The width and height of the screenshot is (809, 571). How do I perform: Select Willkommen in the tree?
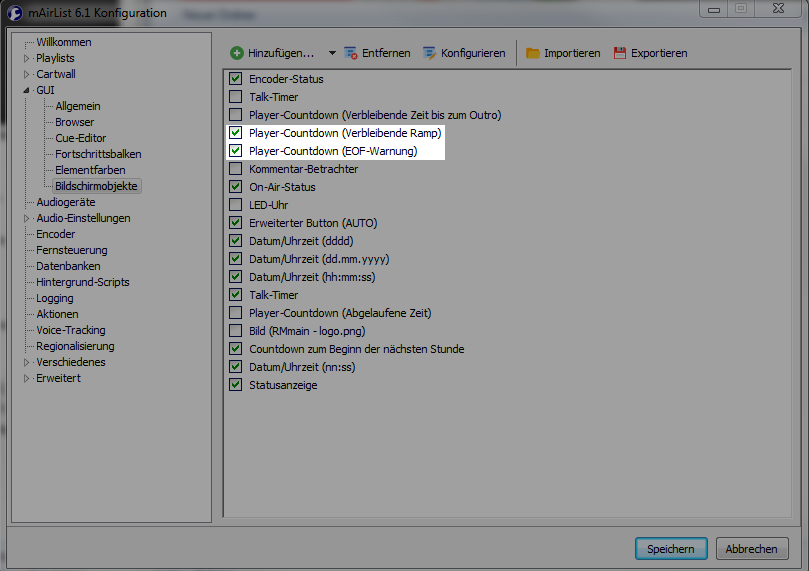63,42
